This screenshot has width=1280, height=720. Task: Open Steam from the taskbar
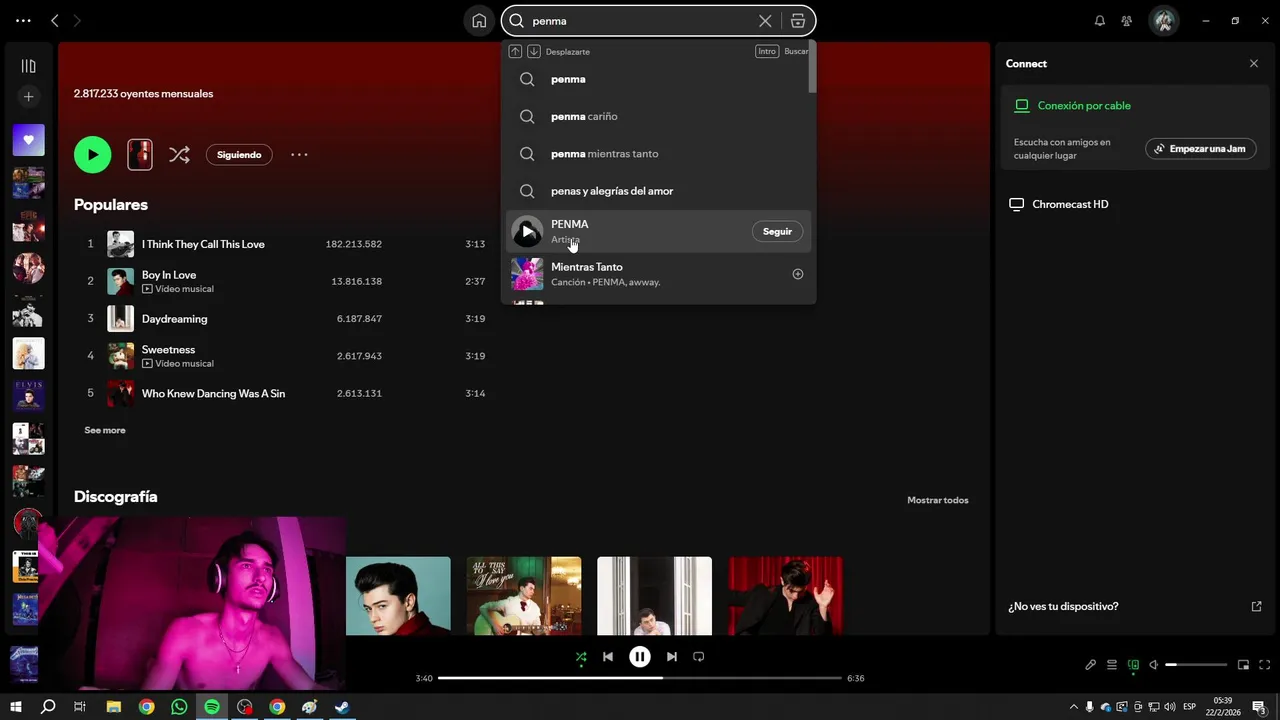[342, 707]
